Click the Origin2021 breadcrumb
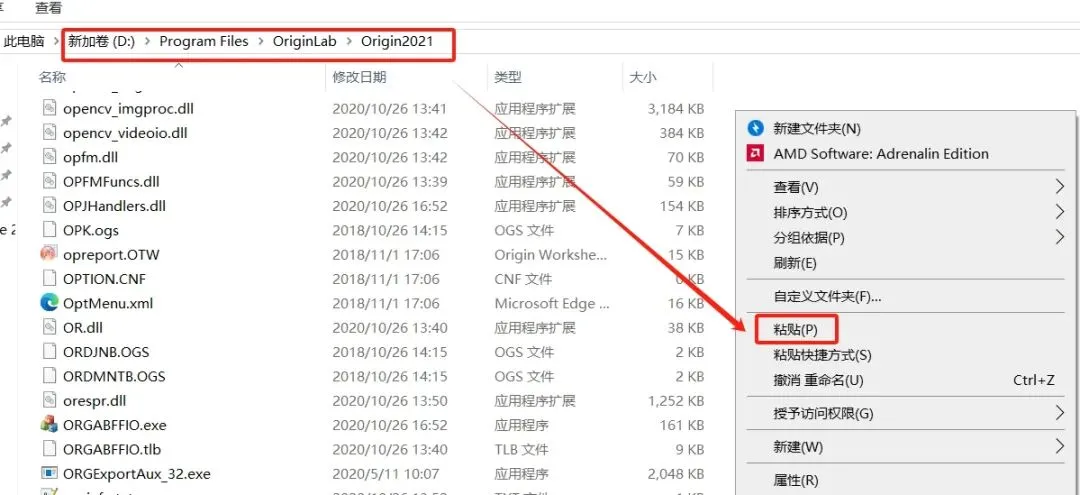 click(x=397, y=41)
